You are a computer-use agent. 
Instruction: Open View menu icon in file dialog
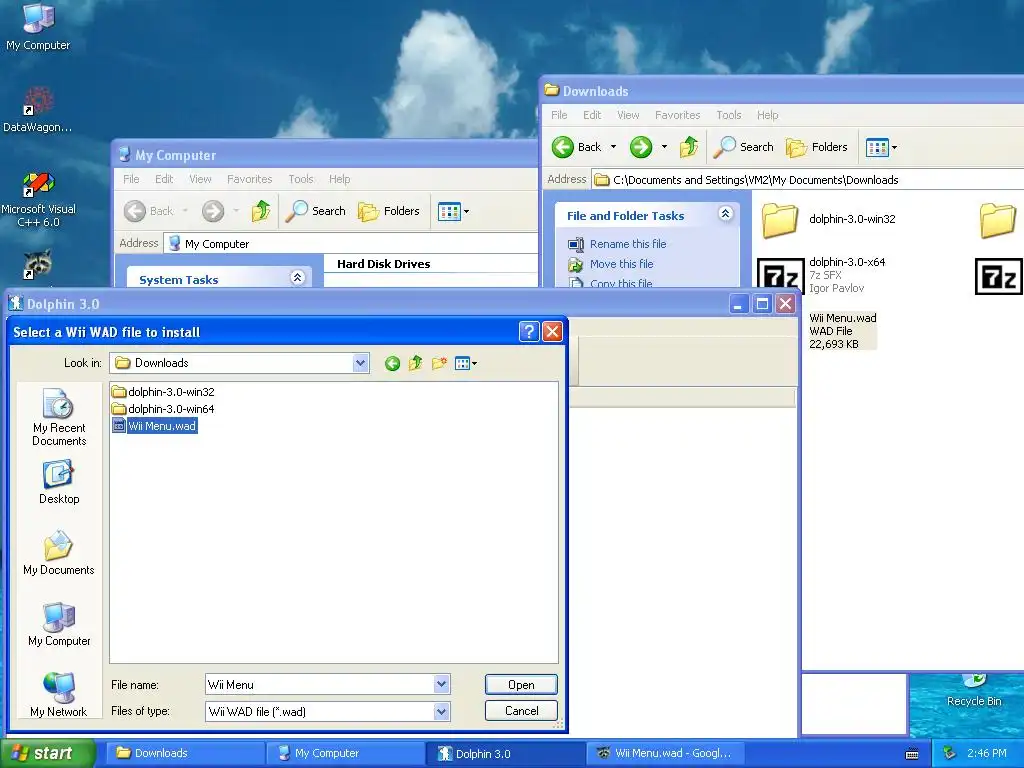pyautogui.click(x=466, y=363)
